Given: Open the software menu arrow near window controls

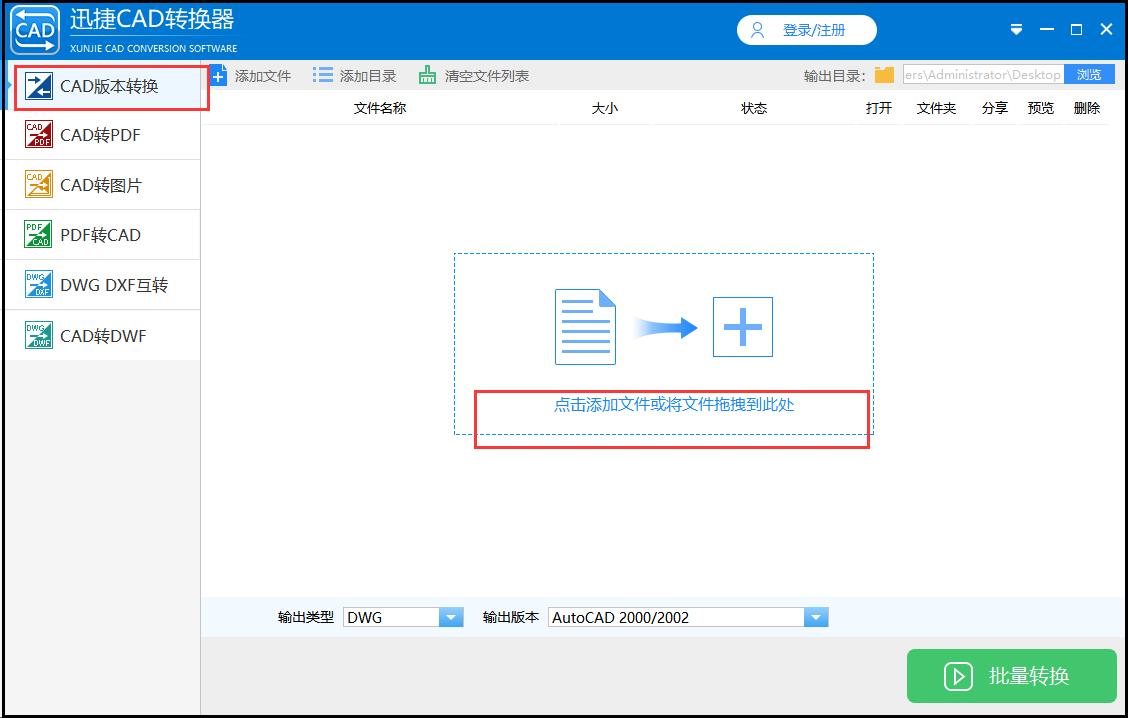Looking at the screenshot, I should (1016, 30).
